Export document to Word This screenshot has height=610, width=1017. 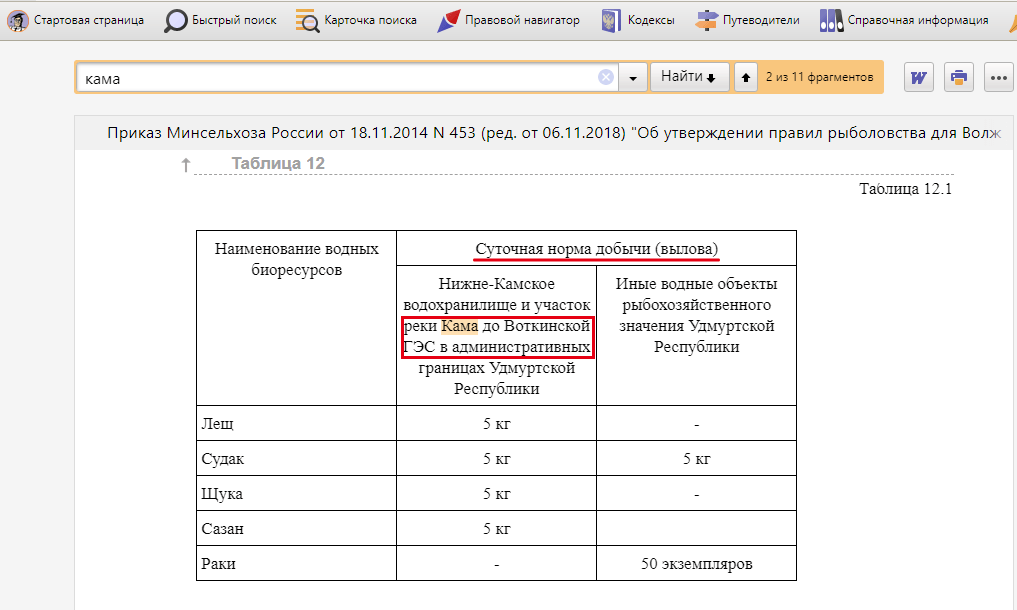pos(918,77)
